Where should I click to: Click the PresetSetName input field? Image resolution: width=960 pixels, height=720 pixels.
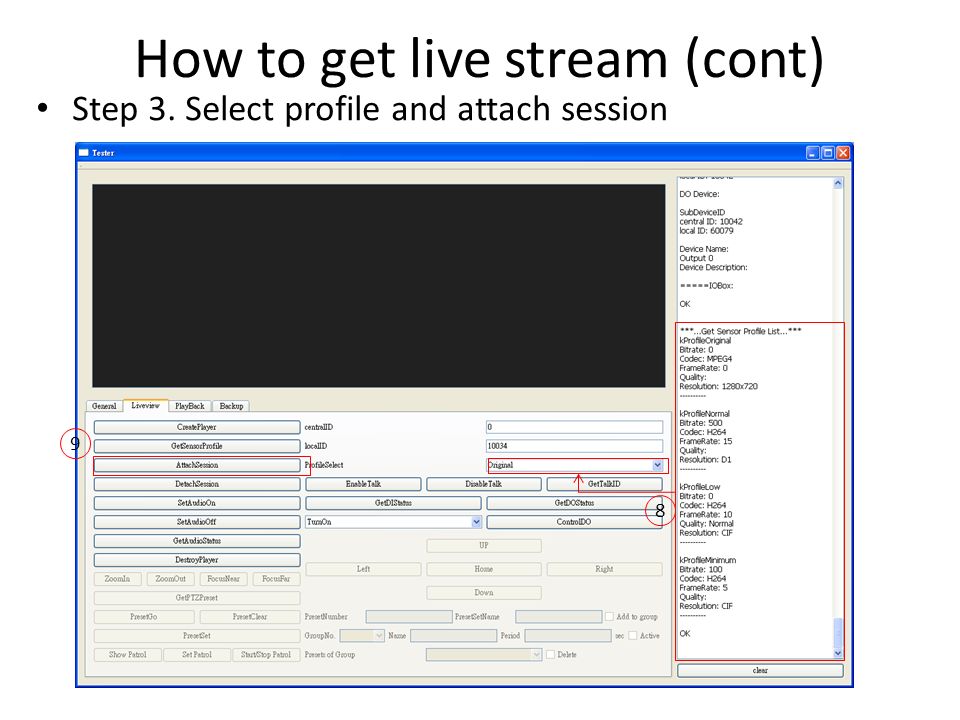[x=558, y=617]
